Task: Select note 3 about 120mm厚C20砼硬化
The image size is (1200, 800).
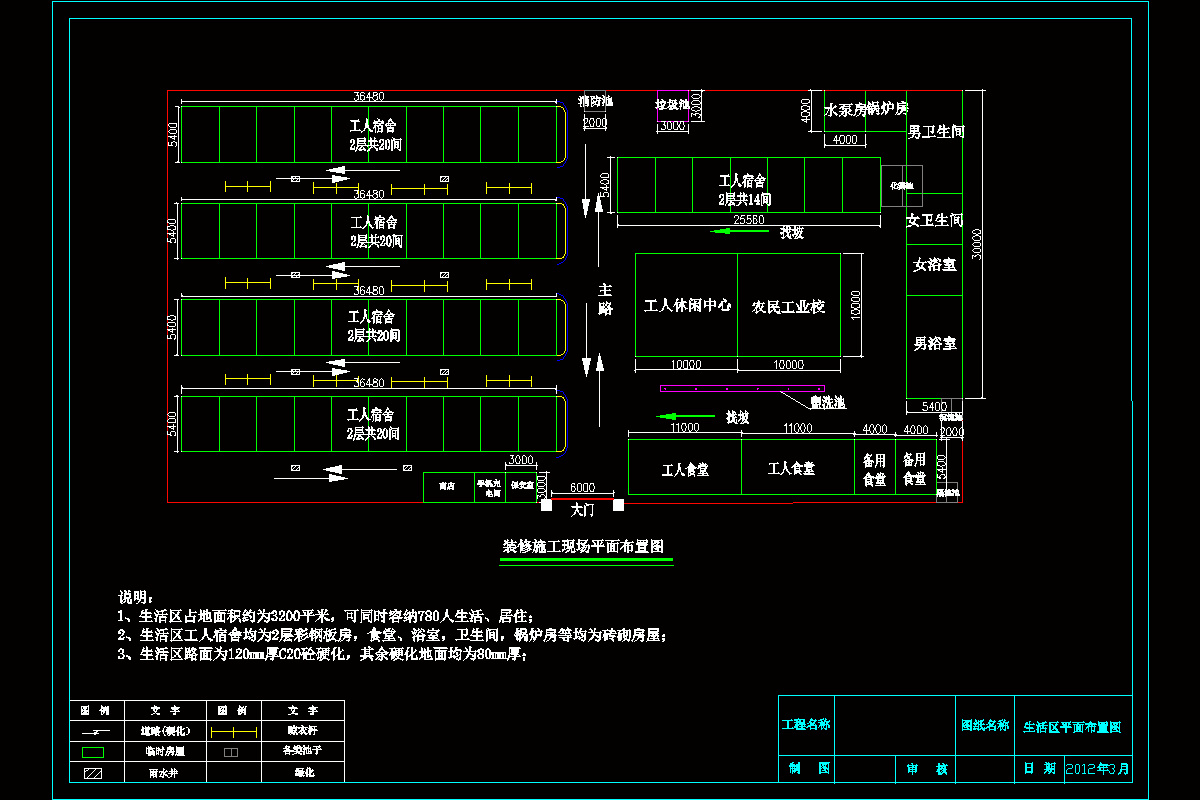Action: [x=322, y=654]
